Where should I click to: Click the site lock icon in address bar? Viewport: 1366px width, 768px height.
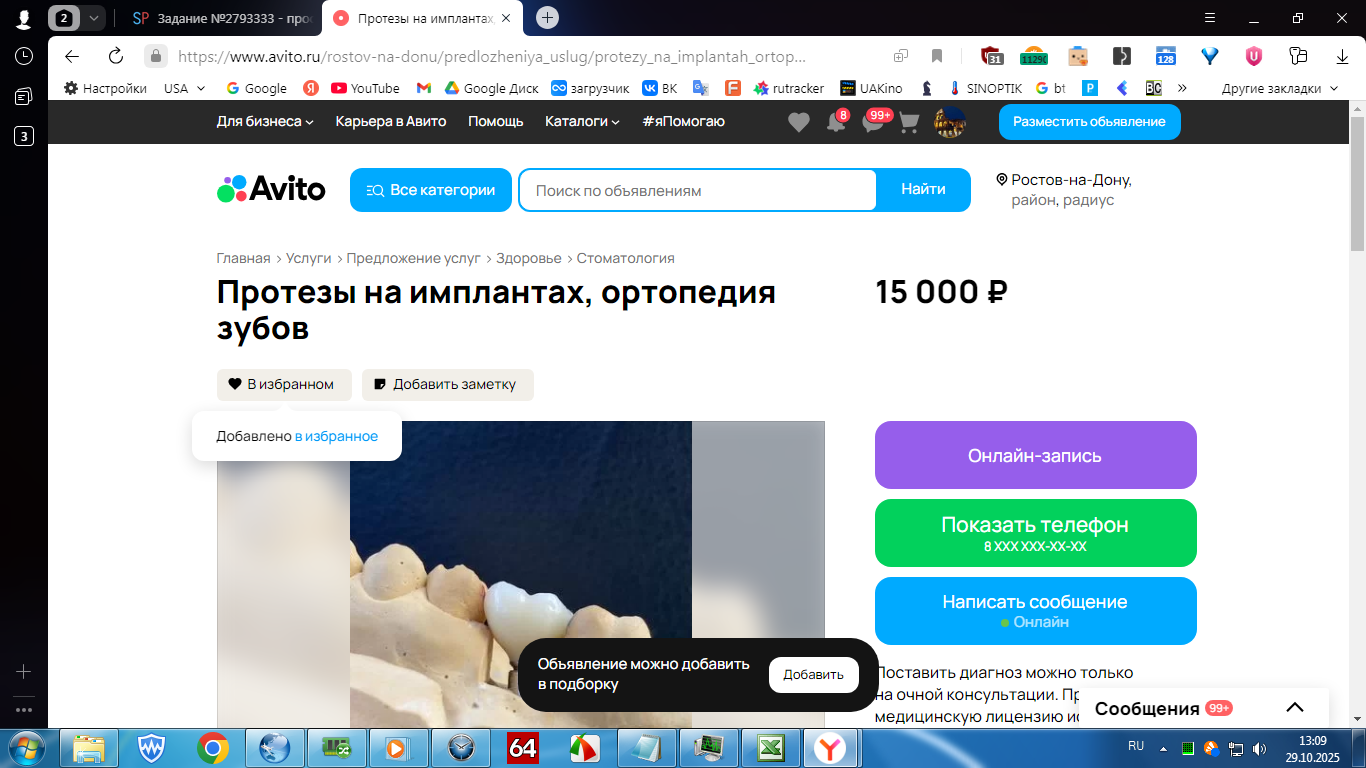(x=155, y=56)
